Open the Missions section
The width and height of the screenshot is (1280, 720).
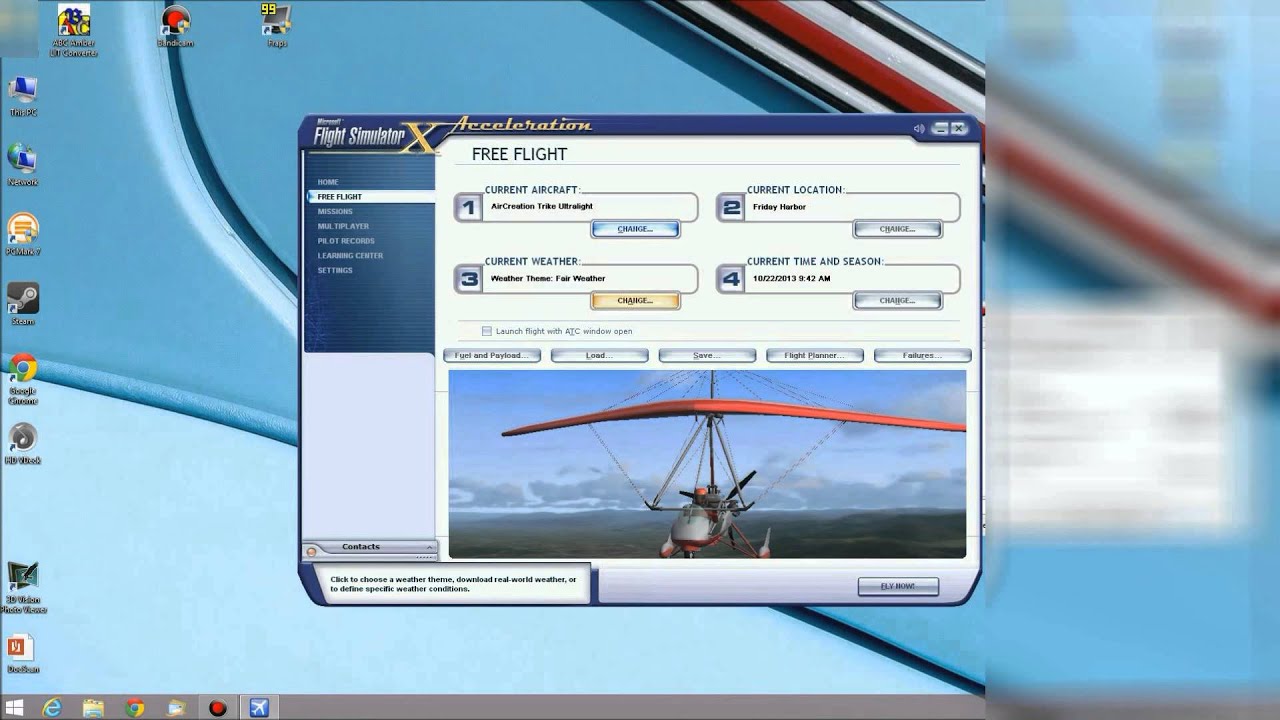tap(335, 211)
